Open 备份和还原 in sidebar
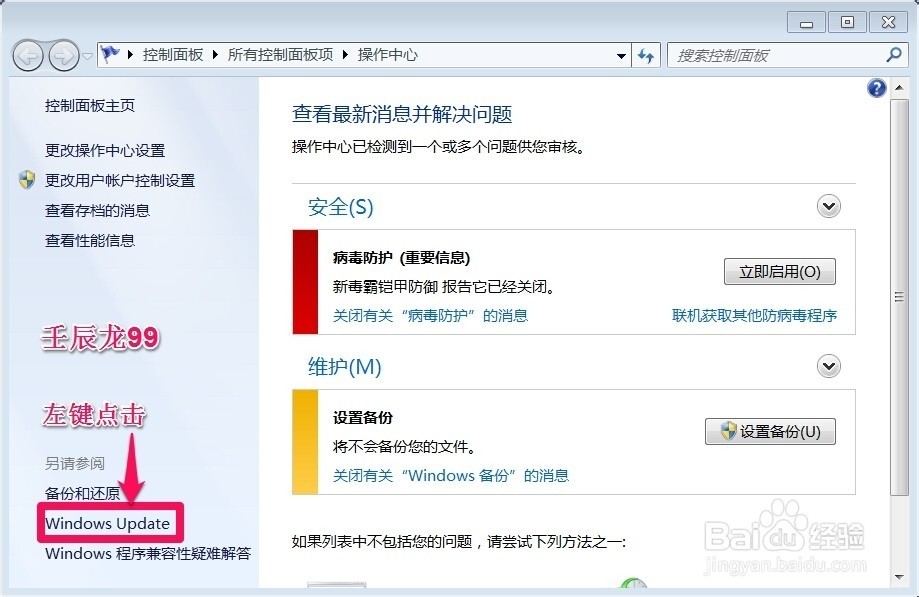Viewport: 919px width, 597px height. (x=82, y=492)
